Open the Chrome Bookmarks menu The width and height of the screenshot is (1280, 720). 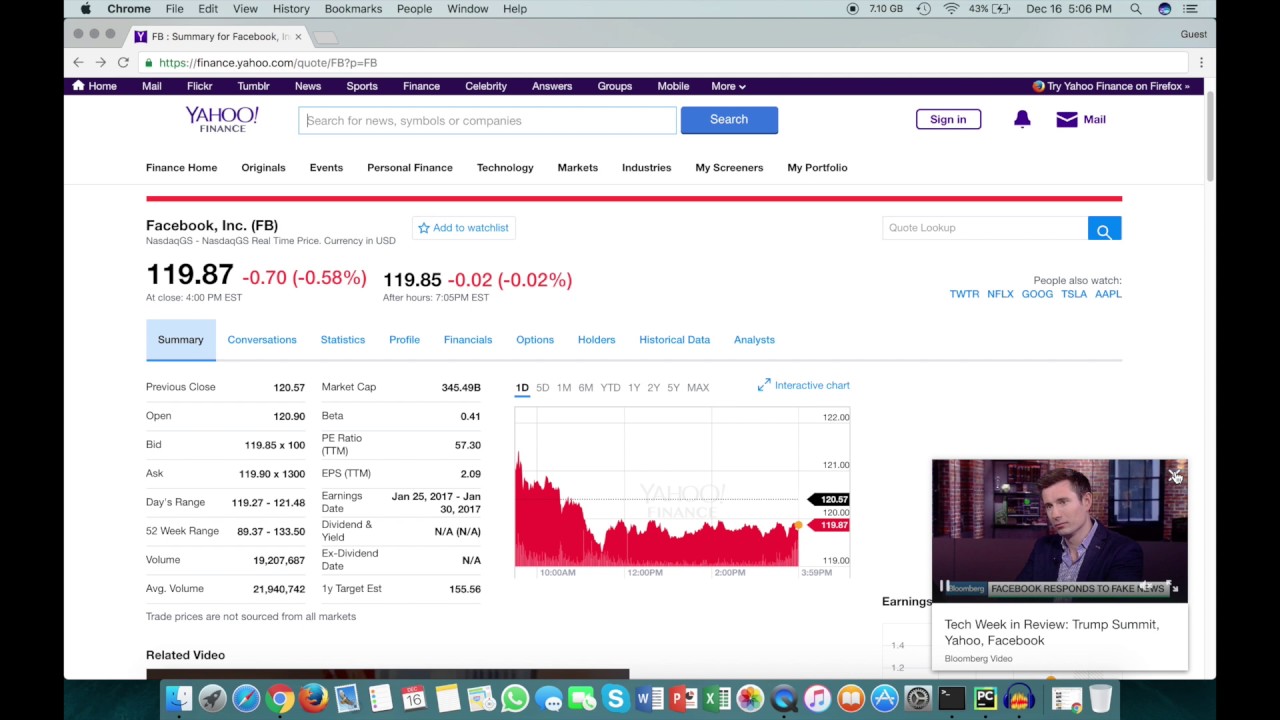353,9
